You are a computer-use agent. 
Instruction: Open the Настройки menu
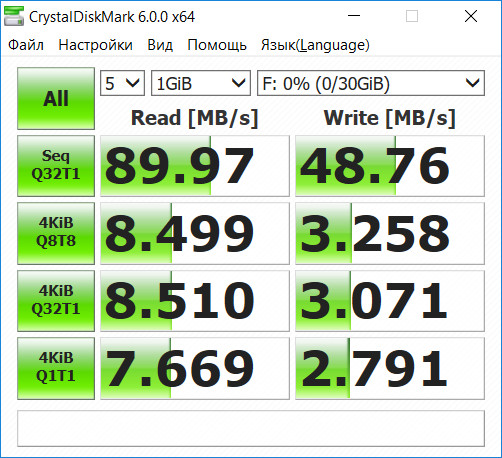click(x=95, y=45)
